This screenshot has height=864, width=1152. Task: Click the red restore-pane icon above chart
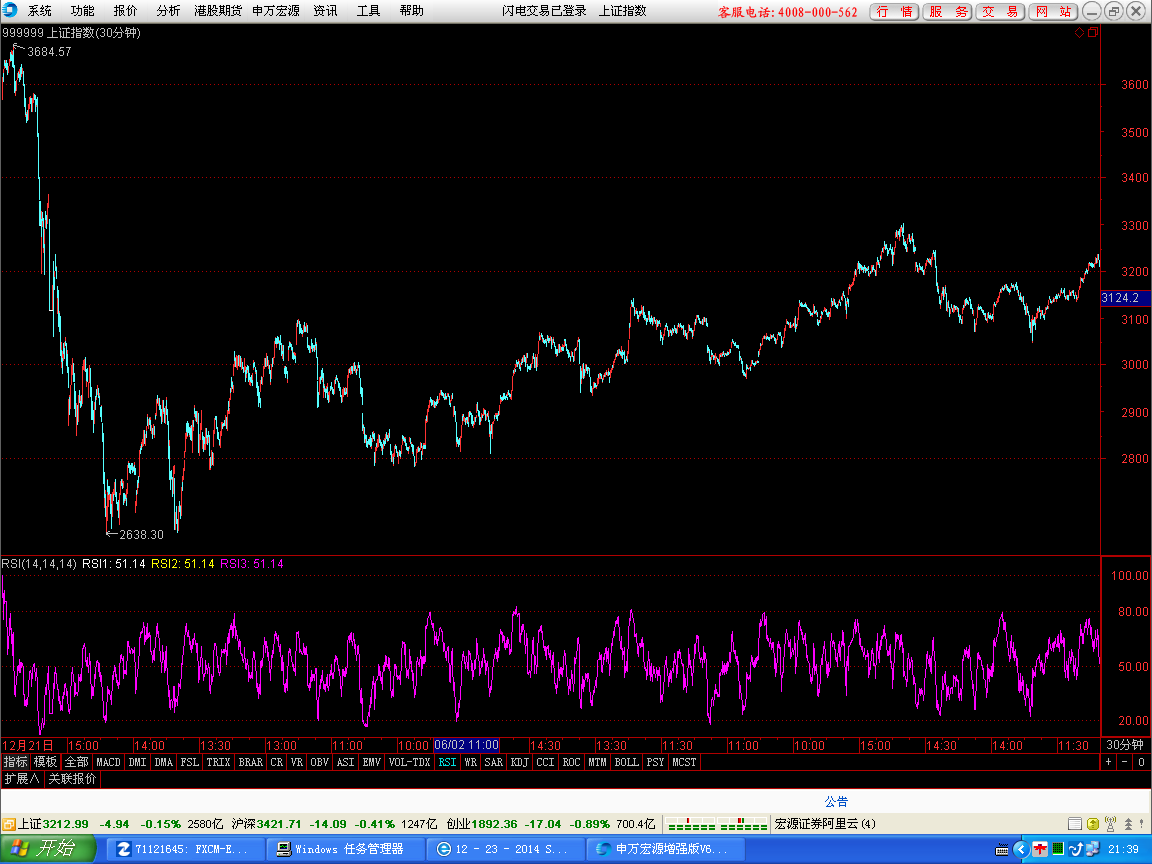click(1093, 32)
